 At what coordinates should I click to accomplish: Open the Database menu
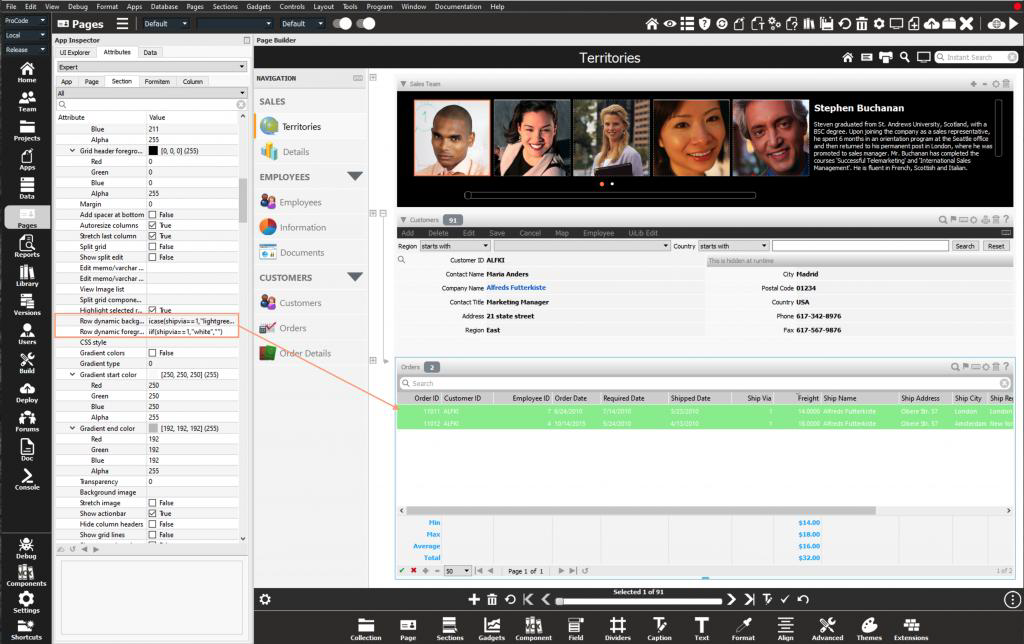tap(164, 6)
